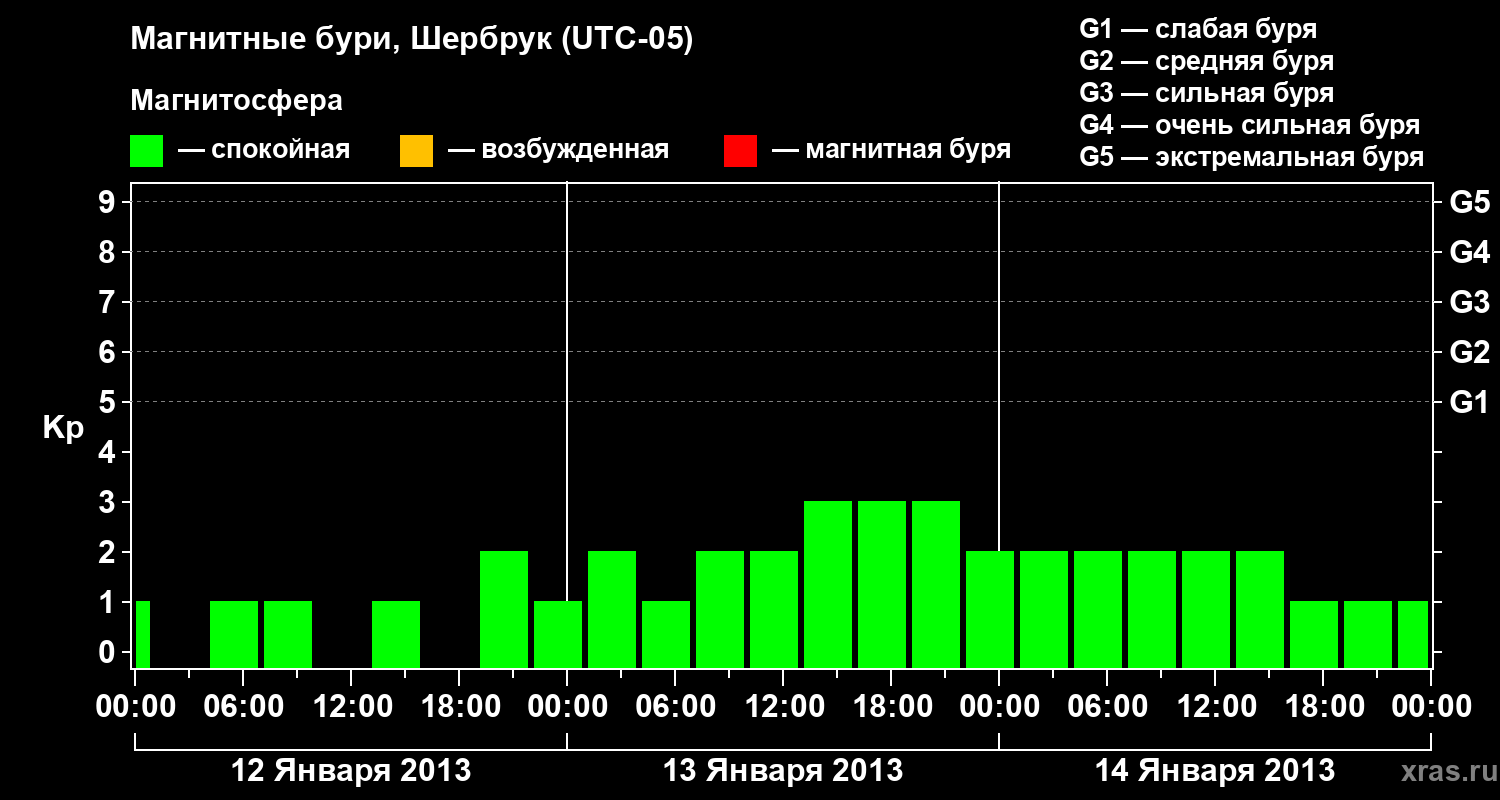Click the last narrow Kp 1 bar on 14 January

tap(1413, 634)
